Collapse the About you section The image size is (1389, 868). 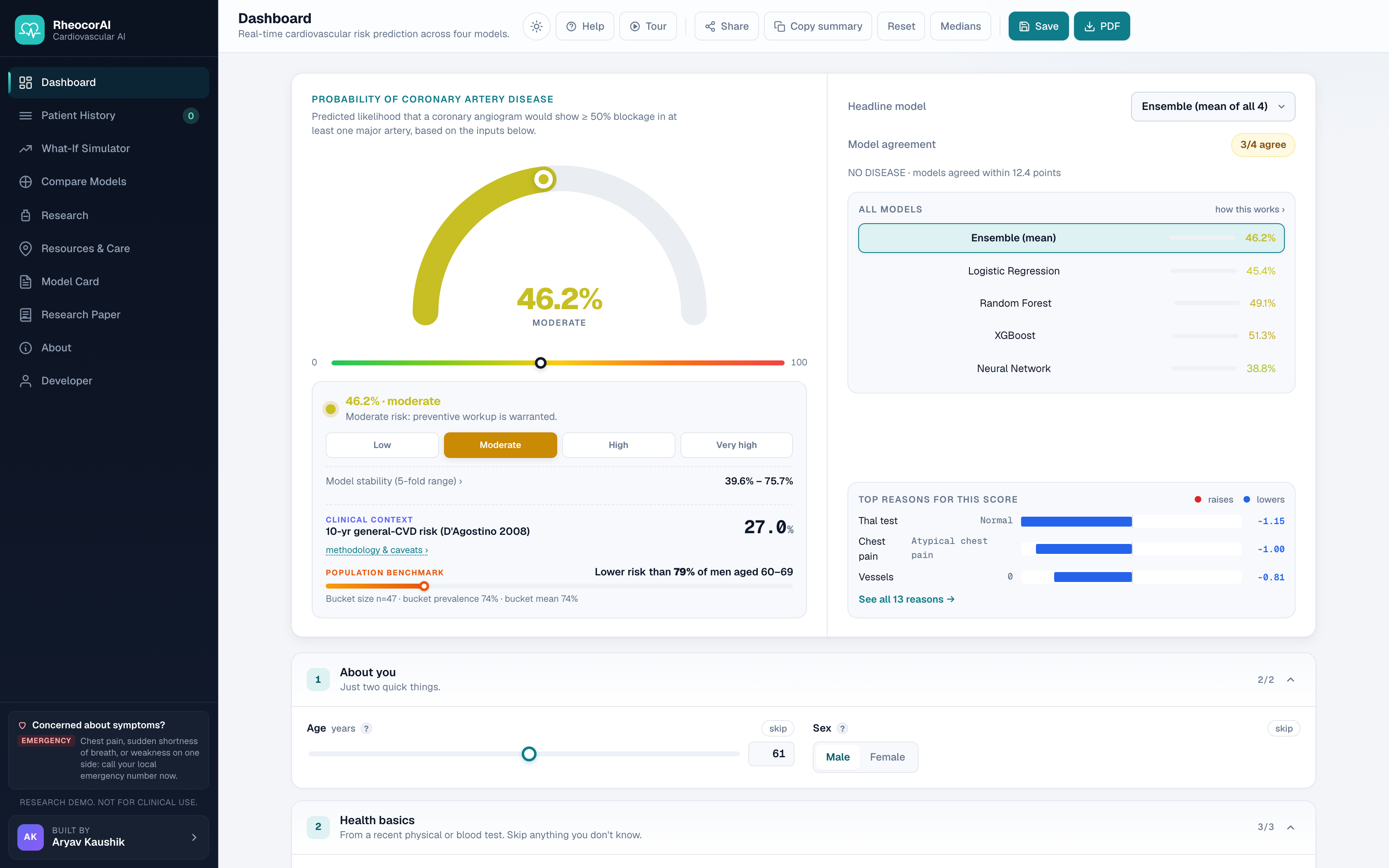click(1290, 680)
